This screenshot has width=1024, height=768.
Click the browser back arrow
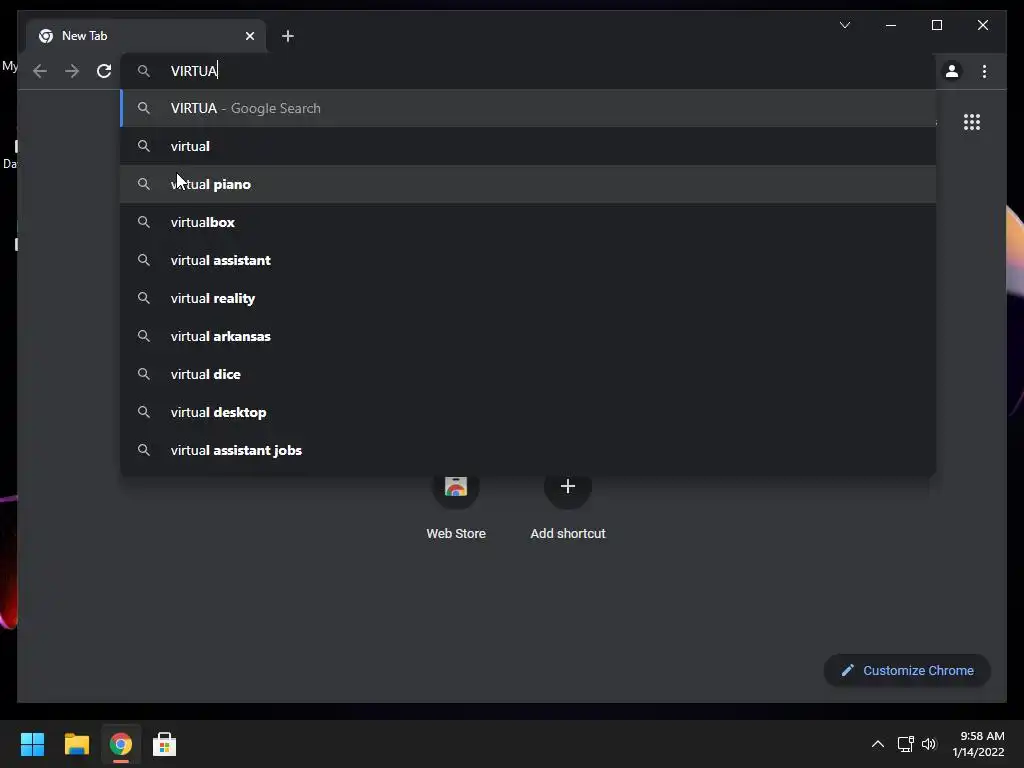click(40, 71)
